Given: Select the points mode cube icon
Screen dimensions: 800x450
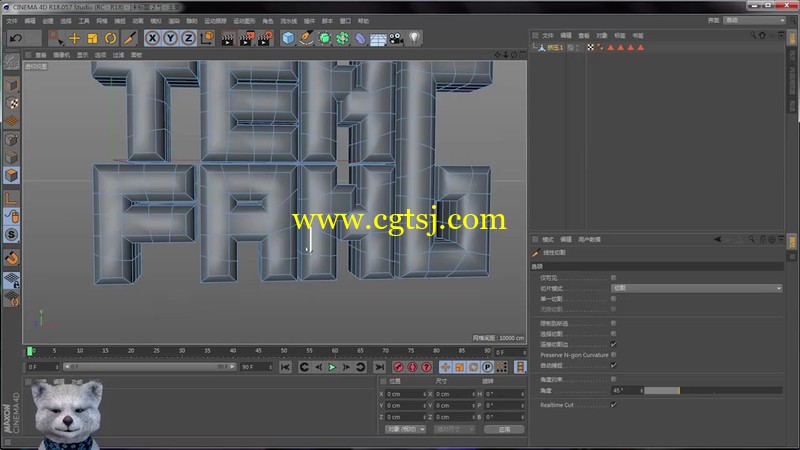Looking at the screenshot, I should pyautogui.click(x=12, y=139).
